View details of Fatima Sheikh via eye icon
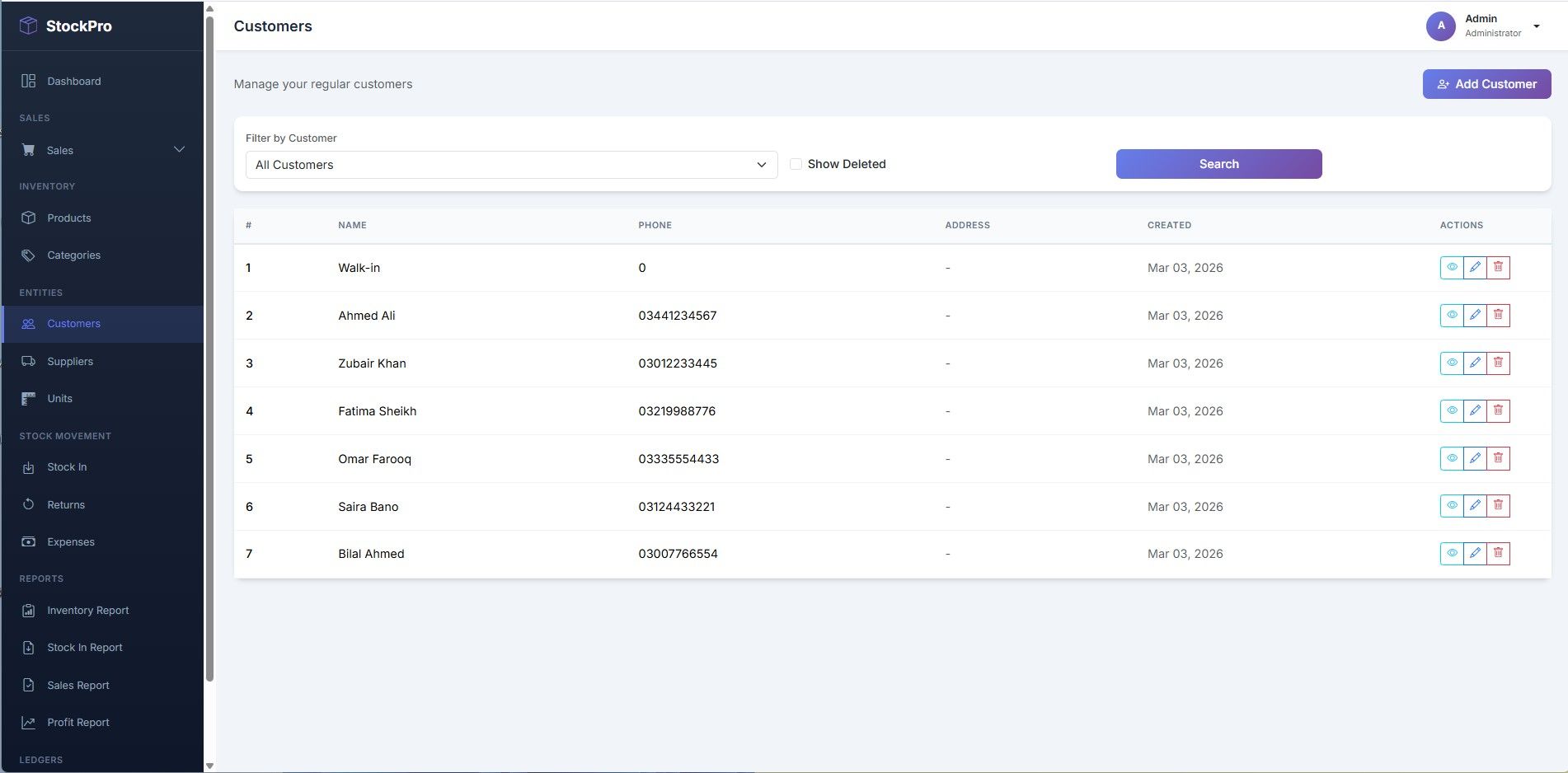Screen dimensions: 1568x773 point(1452,410)
